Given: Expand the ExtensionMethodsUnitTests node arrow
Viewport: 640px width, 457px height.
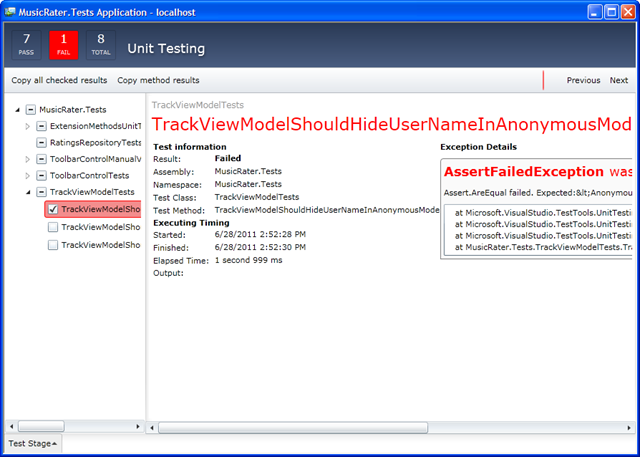Looking at the screenshot, I should [x=28, y=126].
